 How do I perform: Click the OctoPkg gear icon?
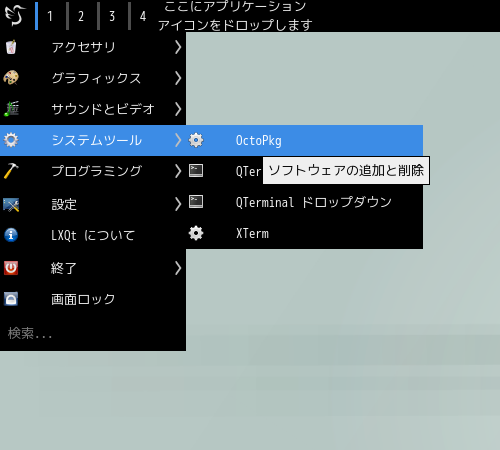click(196, 140)
